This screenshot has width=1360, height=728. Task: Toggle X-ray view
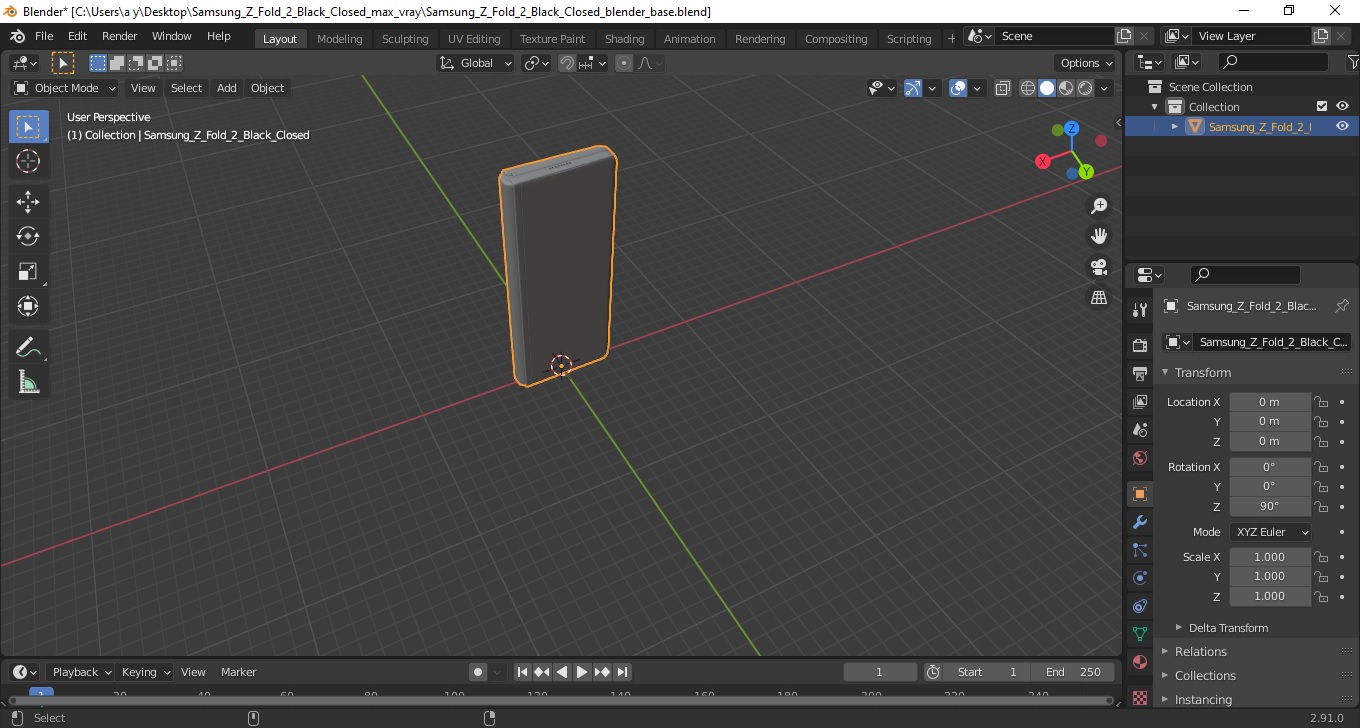[1003, 88]
